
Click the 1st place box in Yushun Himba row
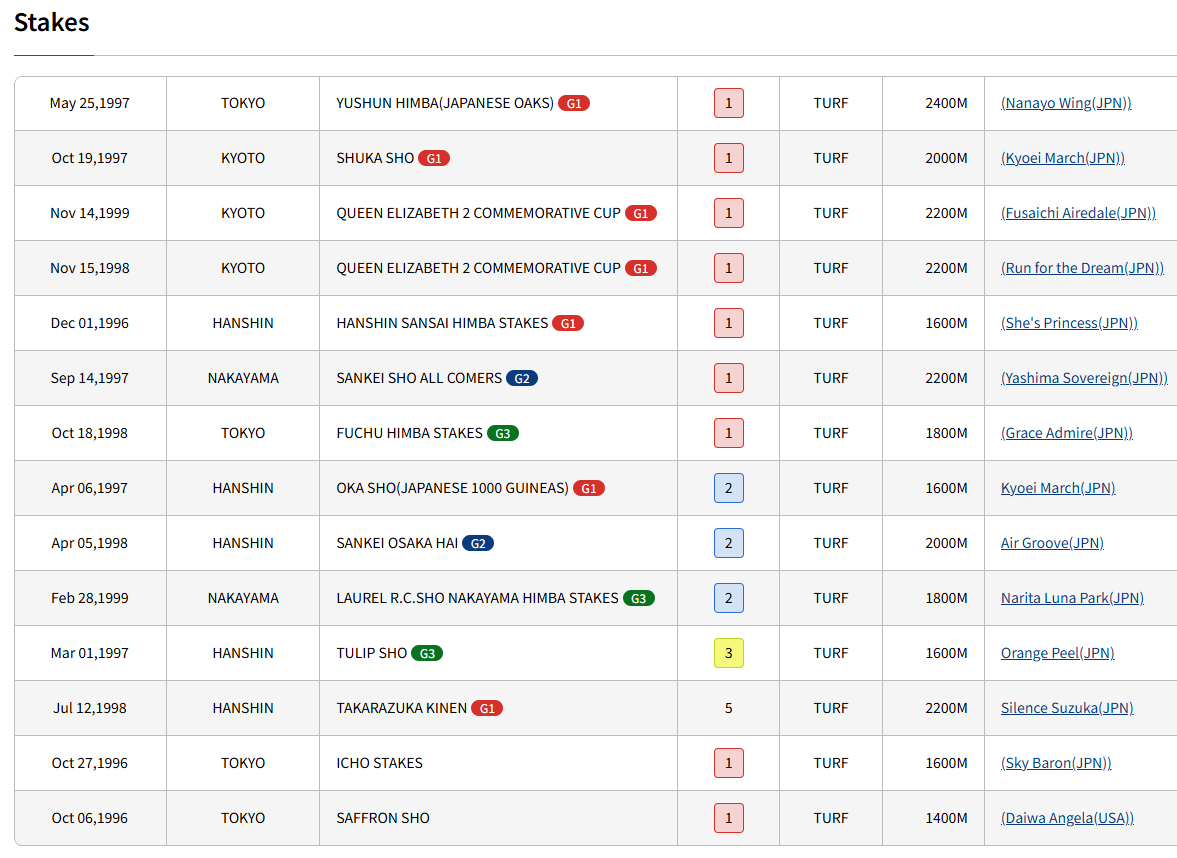click(729, 104)
